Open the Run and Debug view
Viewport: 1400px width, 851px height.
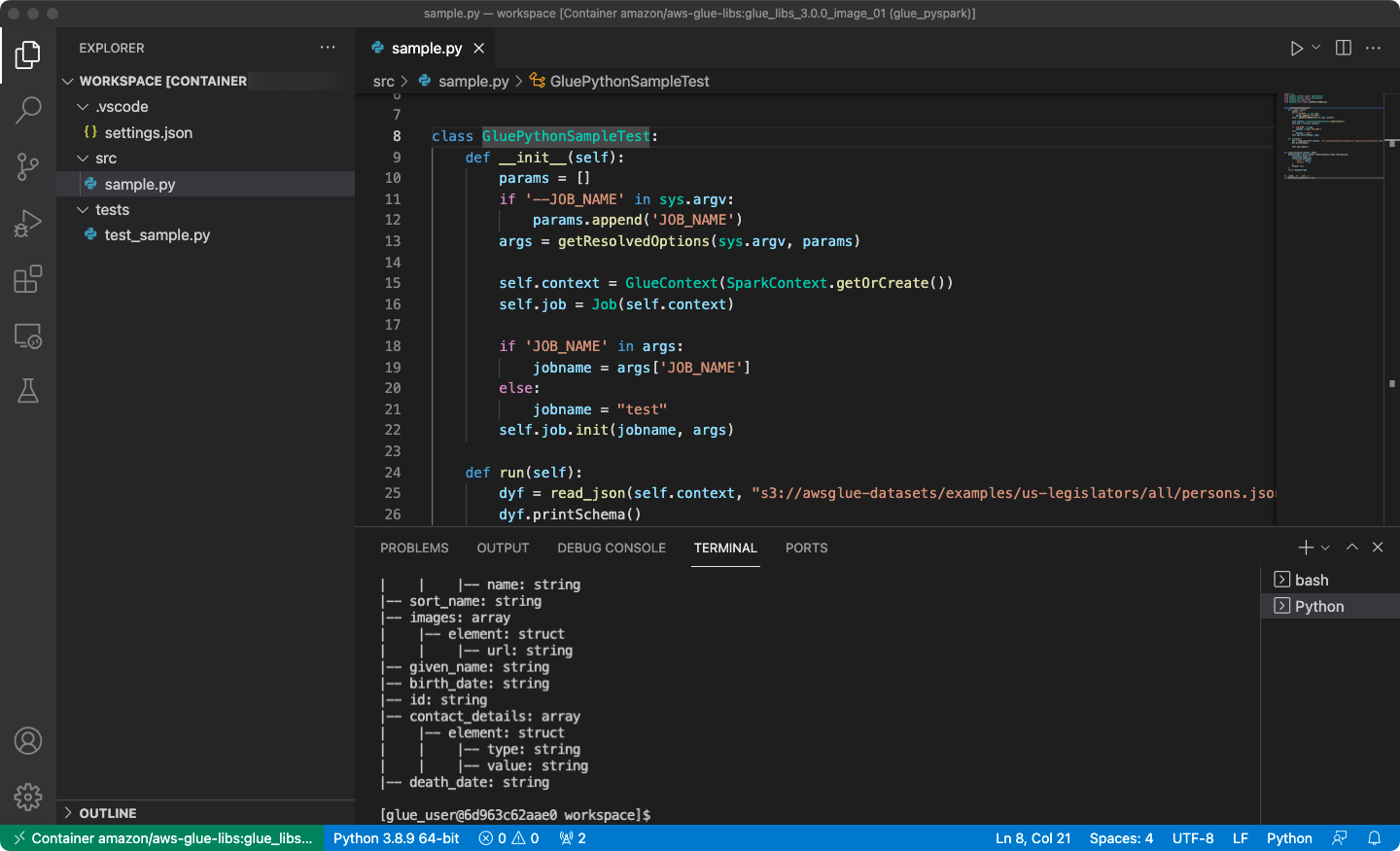pyautogui.click(x=28, y=224)
